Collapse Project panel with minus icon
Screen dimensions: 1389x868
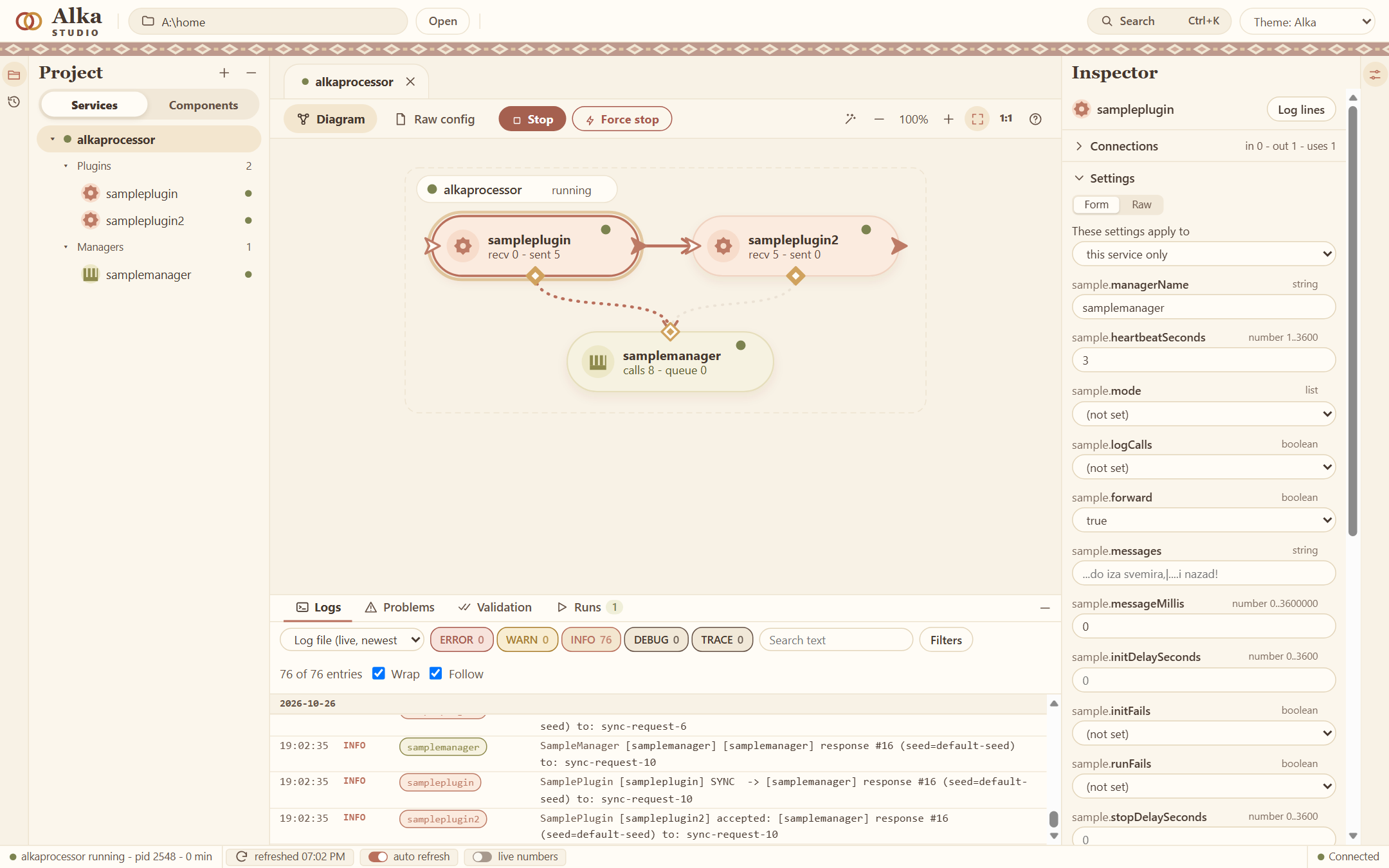[251, 73]
